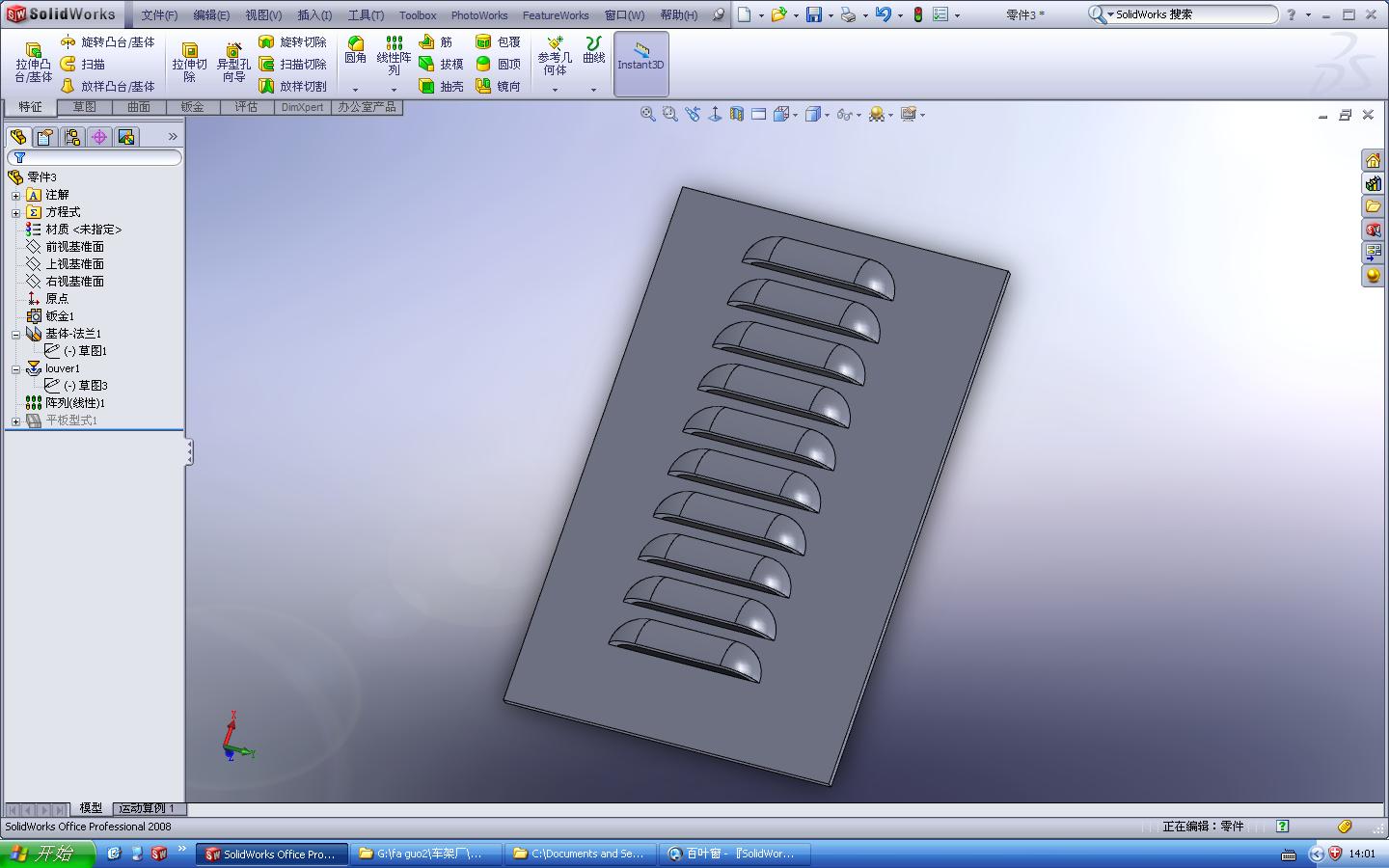Click the Zoom to Fit view icon
1389x868 pixels.
coord(648,114)
